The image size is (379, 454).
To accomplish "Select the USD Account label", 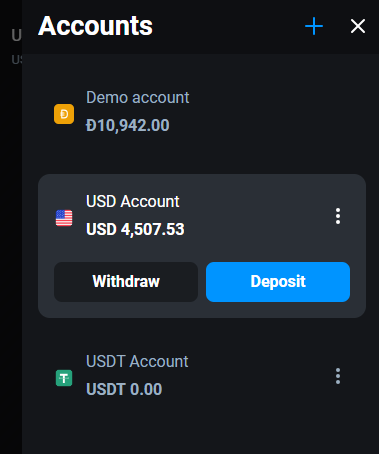I will point(133,202).
